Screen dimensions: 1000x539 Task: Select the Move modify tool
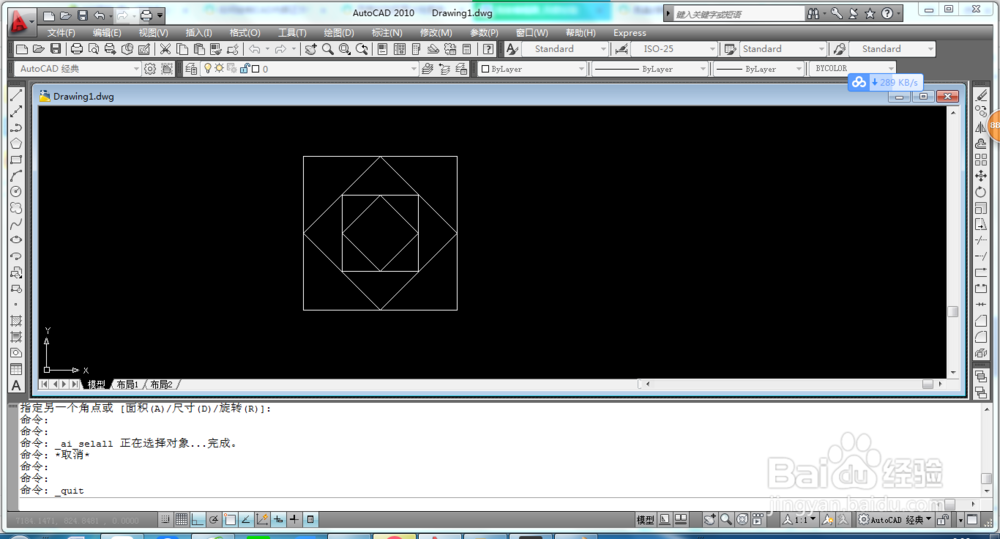pos(981,175)
